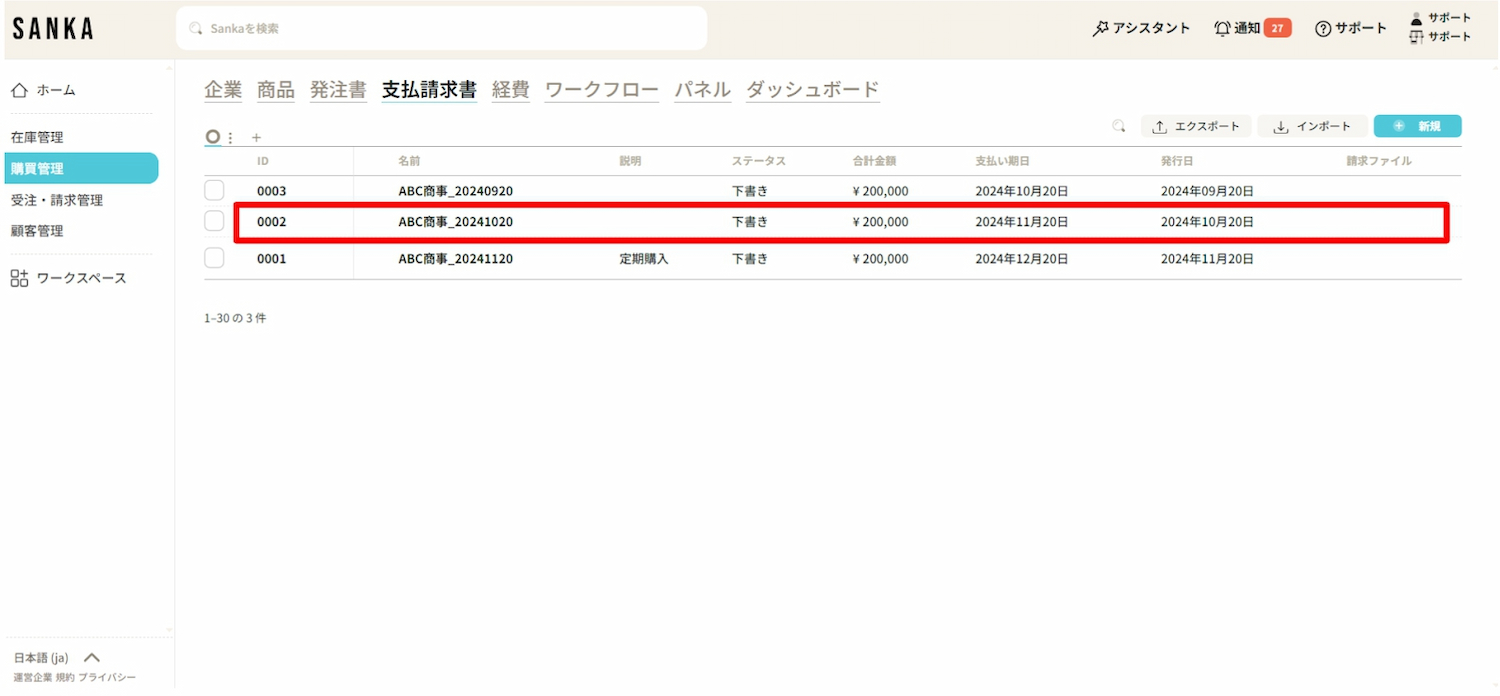Check the checkbox for row 0003
Screen dimensions: 1500x696
pyautogui.click(x=214, y=191)
